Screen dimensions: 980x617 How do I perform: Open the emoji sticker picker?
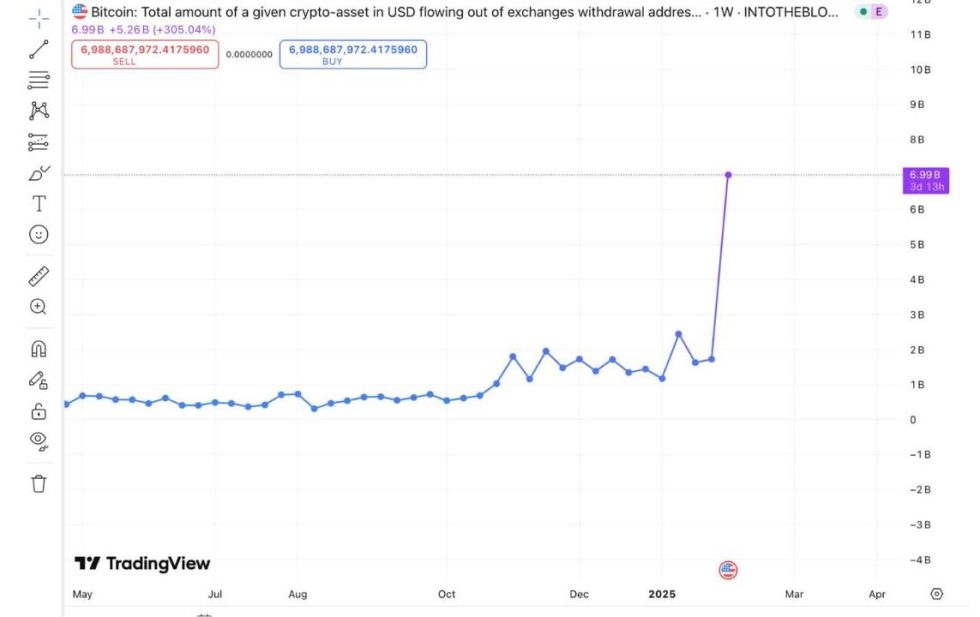(39, 235)
